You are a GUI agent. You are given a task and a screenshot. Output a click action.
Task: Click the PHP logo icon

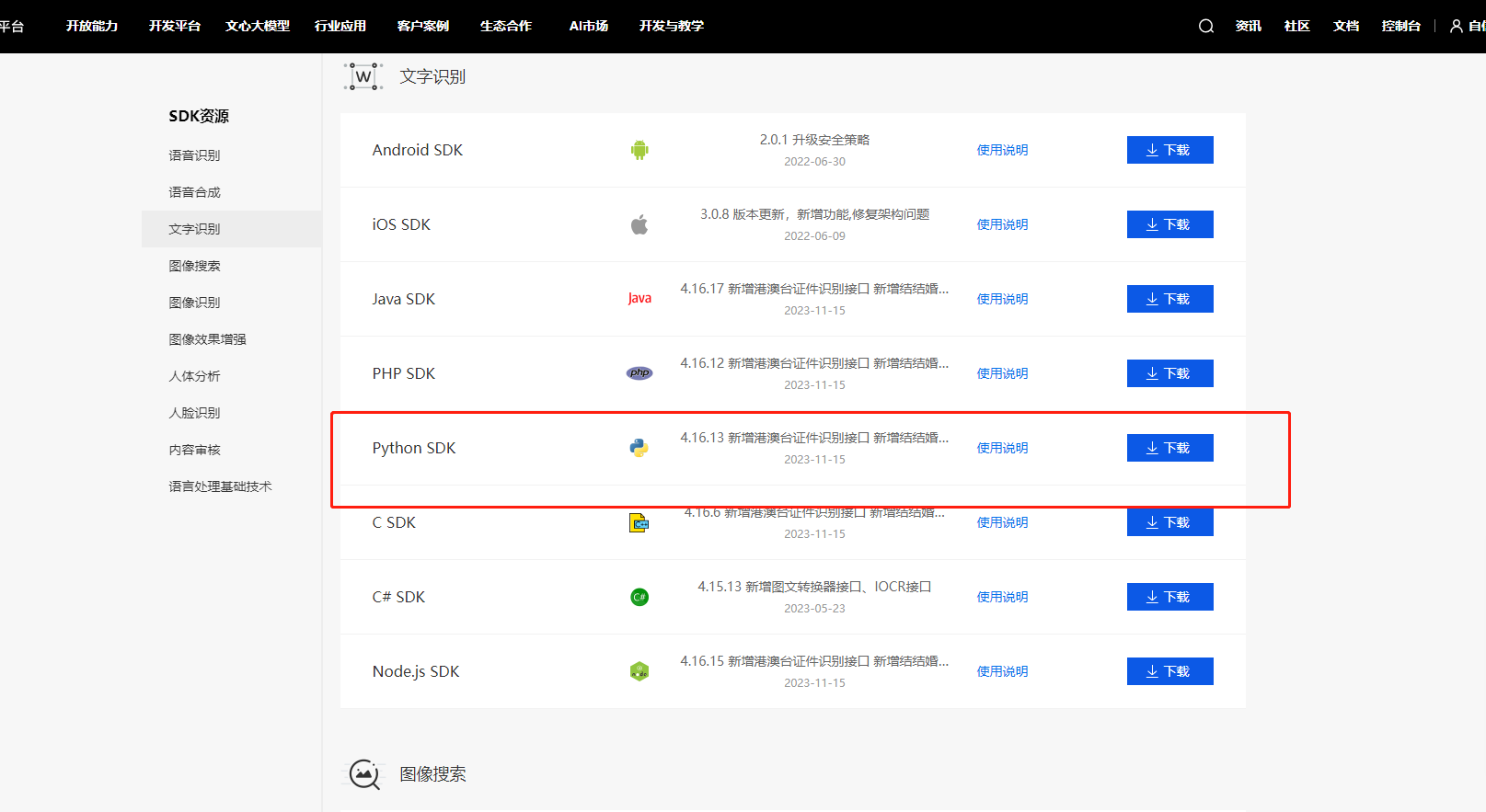tap(639, 373)
